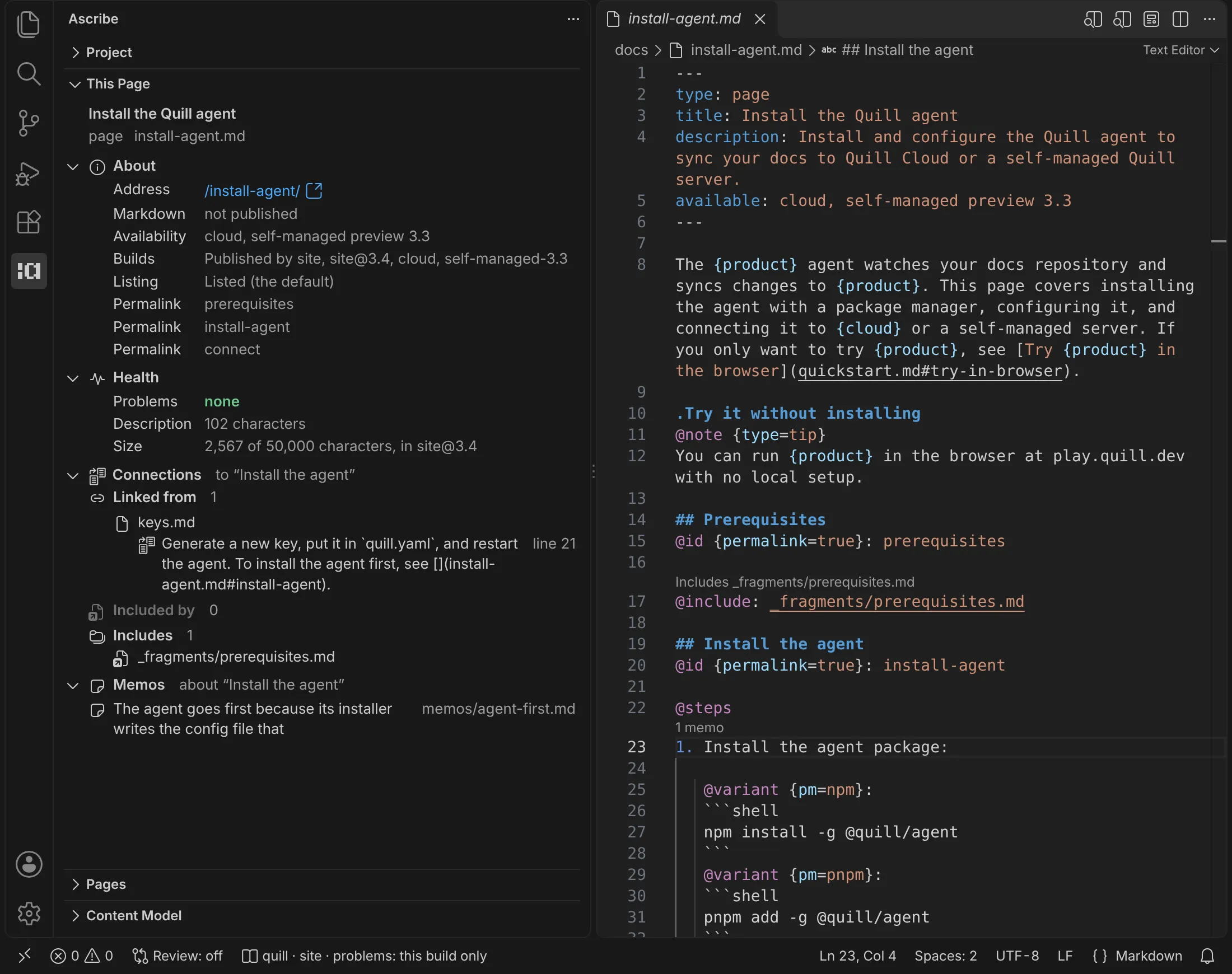Image resolution: width=1232 pixels, height=974 pixels.
Task: Open memos/agent-first.md memo file
Action: click(x=498, y=709)
